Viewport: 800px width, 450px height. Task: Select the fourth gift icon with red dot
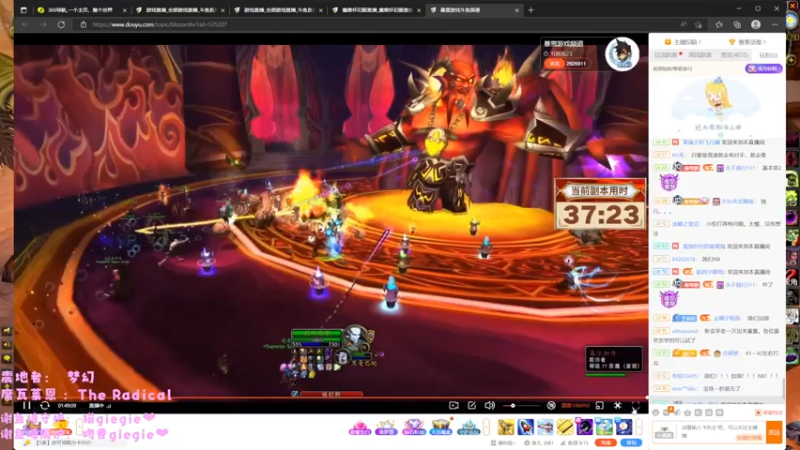coord(441,427)
